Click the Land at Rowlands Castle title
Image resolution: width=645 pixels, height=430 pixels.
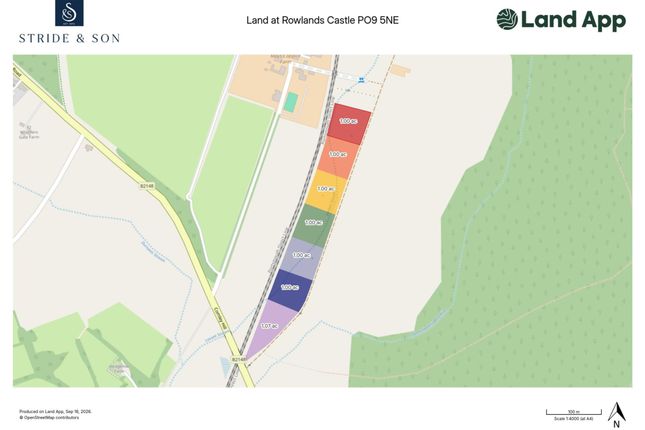(x=322, y=20)
